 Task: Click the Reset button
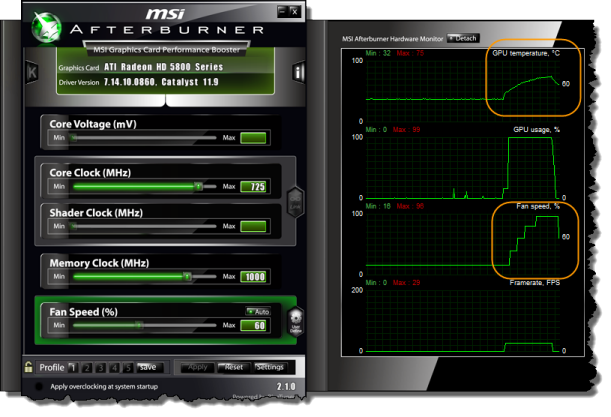click(234, 367)
